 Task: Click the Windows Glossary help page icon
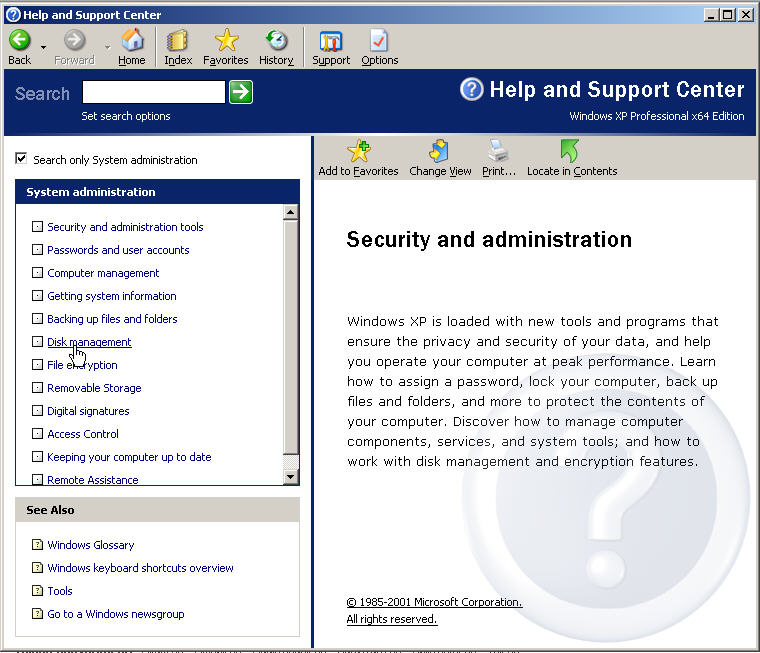[x=37, y=545]
